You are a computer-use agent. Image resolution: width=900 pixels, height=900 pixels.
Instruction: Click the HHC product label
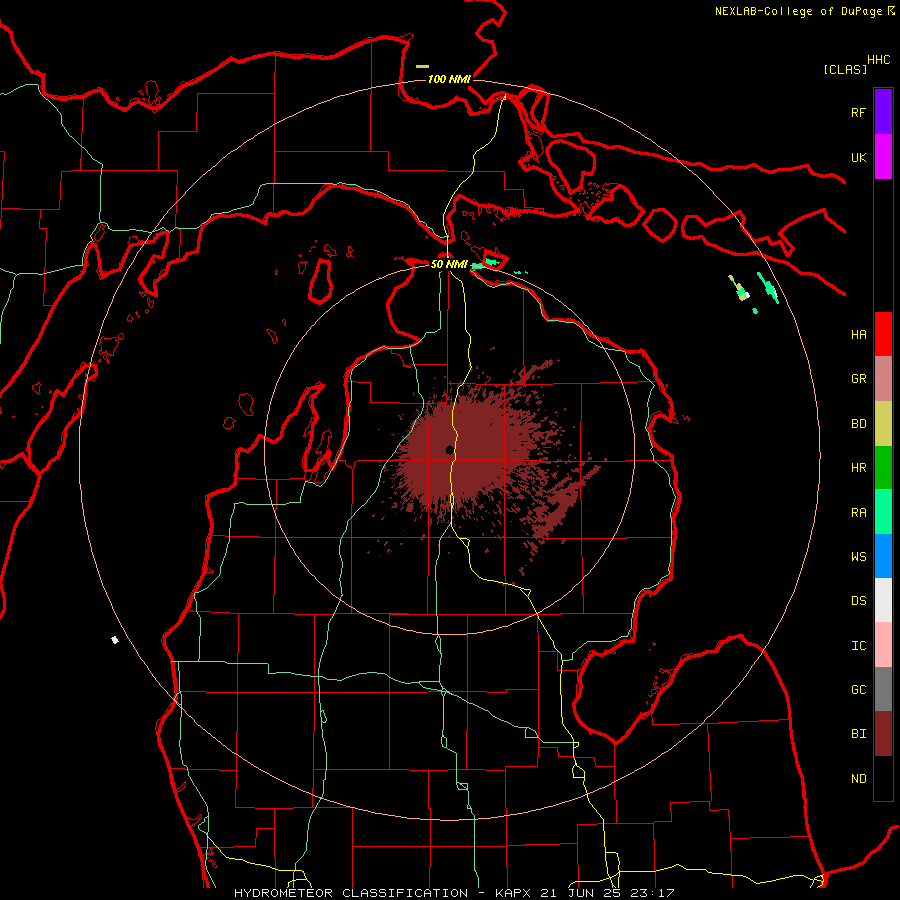click(878, 60)
